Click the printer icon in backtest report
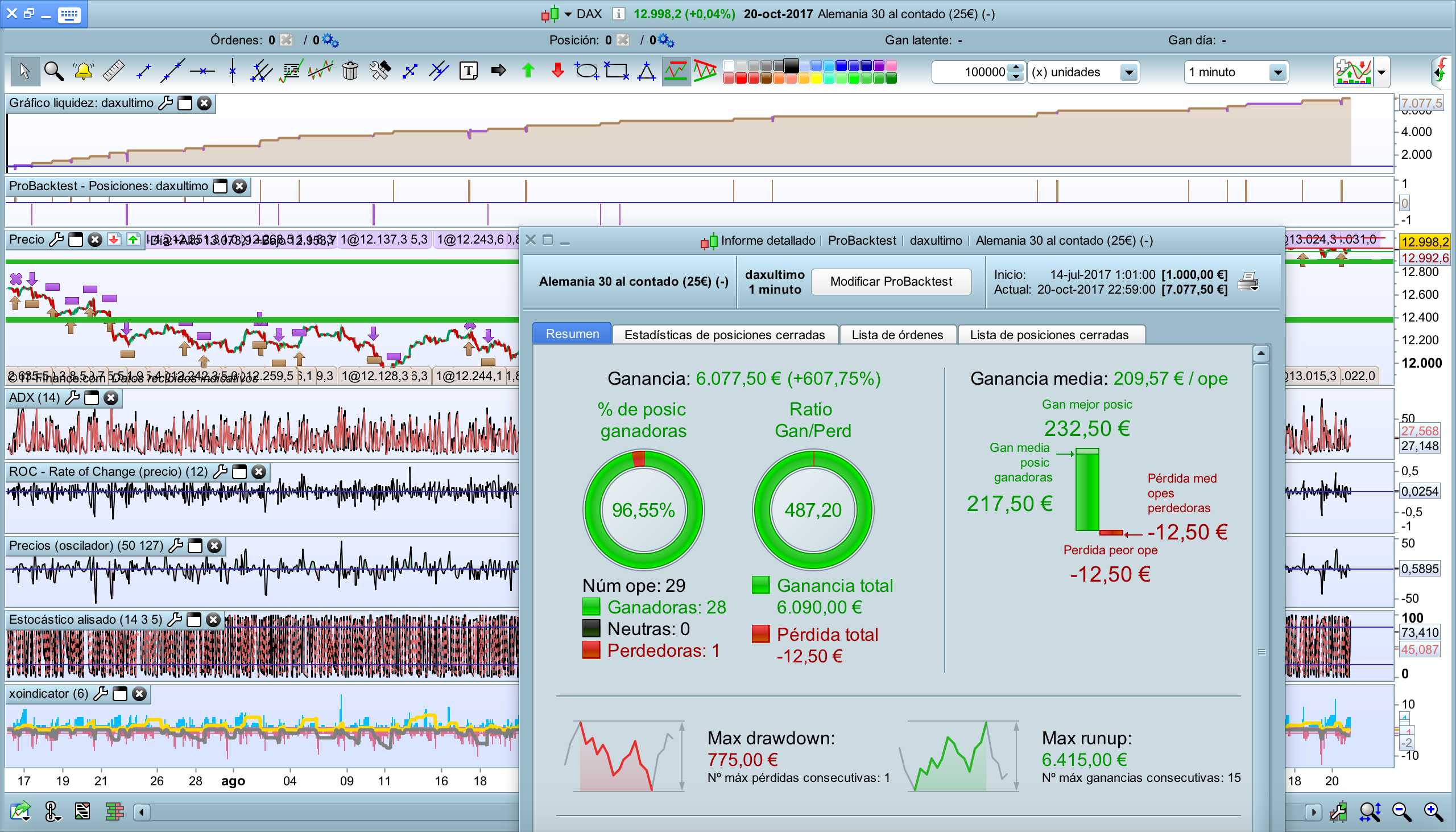This screenshot has width=1456, height=832. [1248, 282]
